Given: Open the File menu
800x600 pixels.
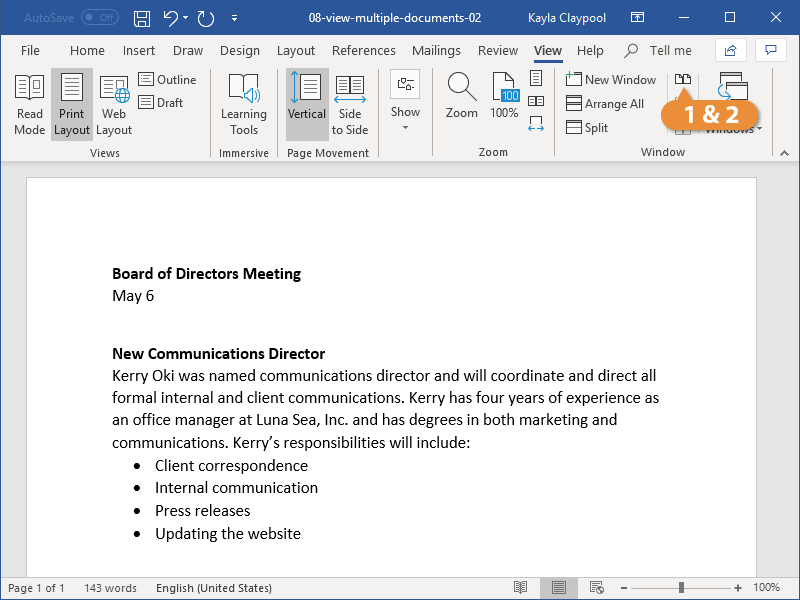Looking at the screenshot, I should point(30,51).
